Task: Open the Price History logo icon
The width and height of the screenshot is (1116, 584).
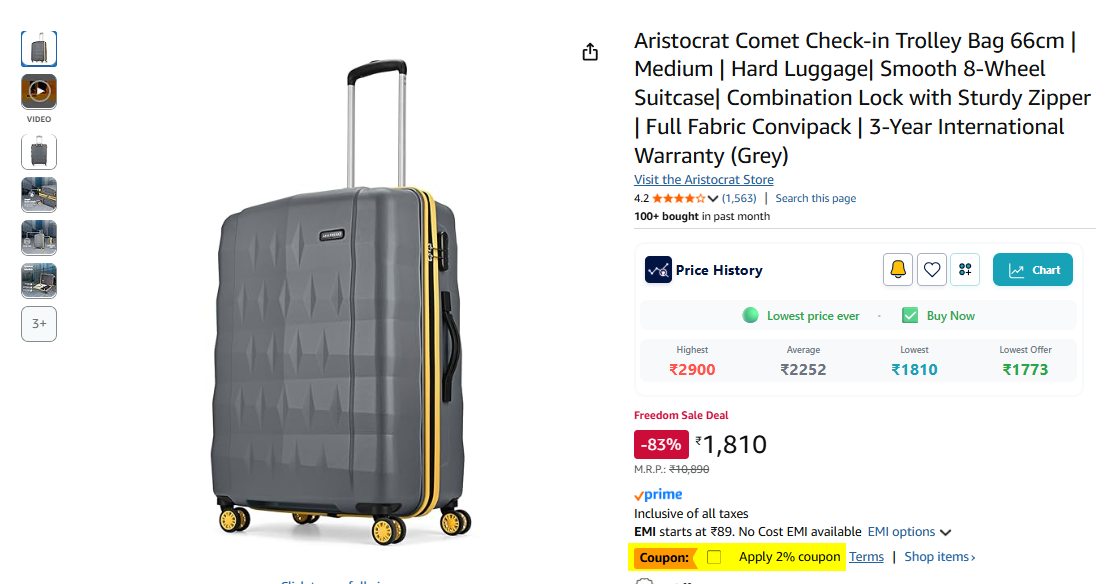Action: click(x=658, y=270)
